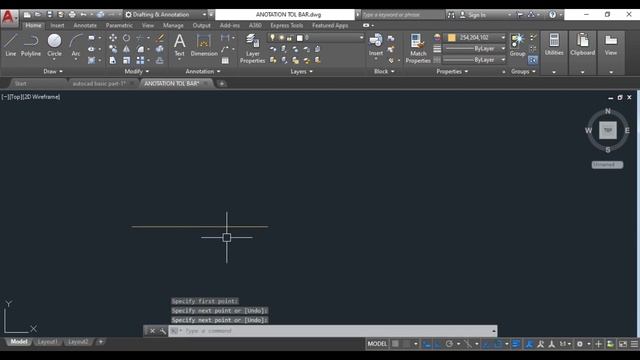Toggle group selection button in Groups panel
The height and width of the screenshot is (360, 640).
[x=533, y=60]
